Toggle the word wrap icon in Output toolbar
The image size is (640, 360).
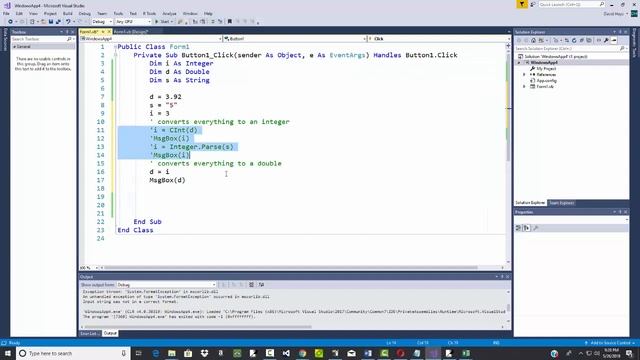point(261,284)
